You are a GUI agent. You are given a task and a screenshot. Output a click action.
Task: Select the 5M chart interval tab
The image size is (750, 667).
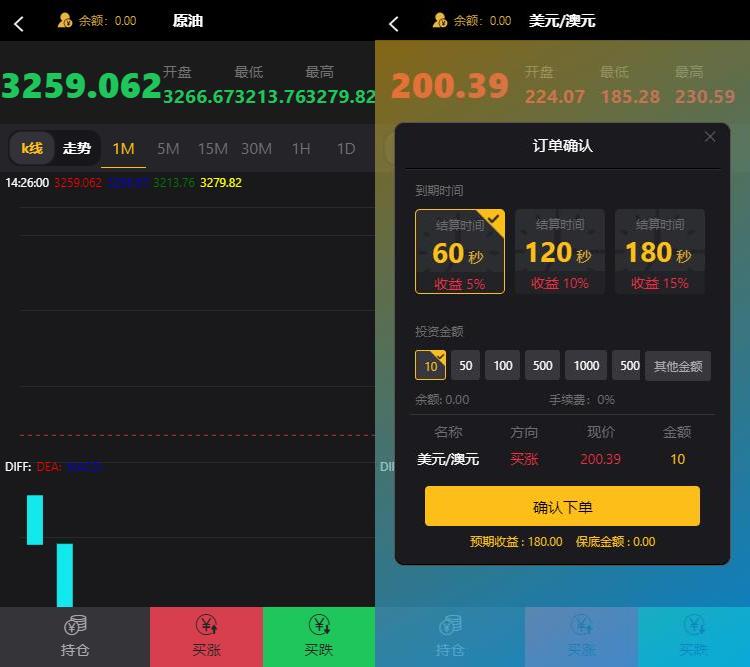coord(168,148)
